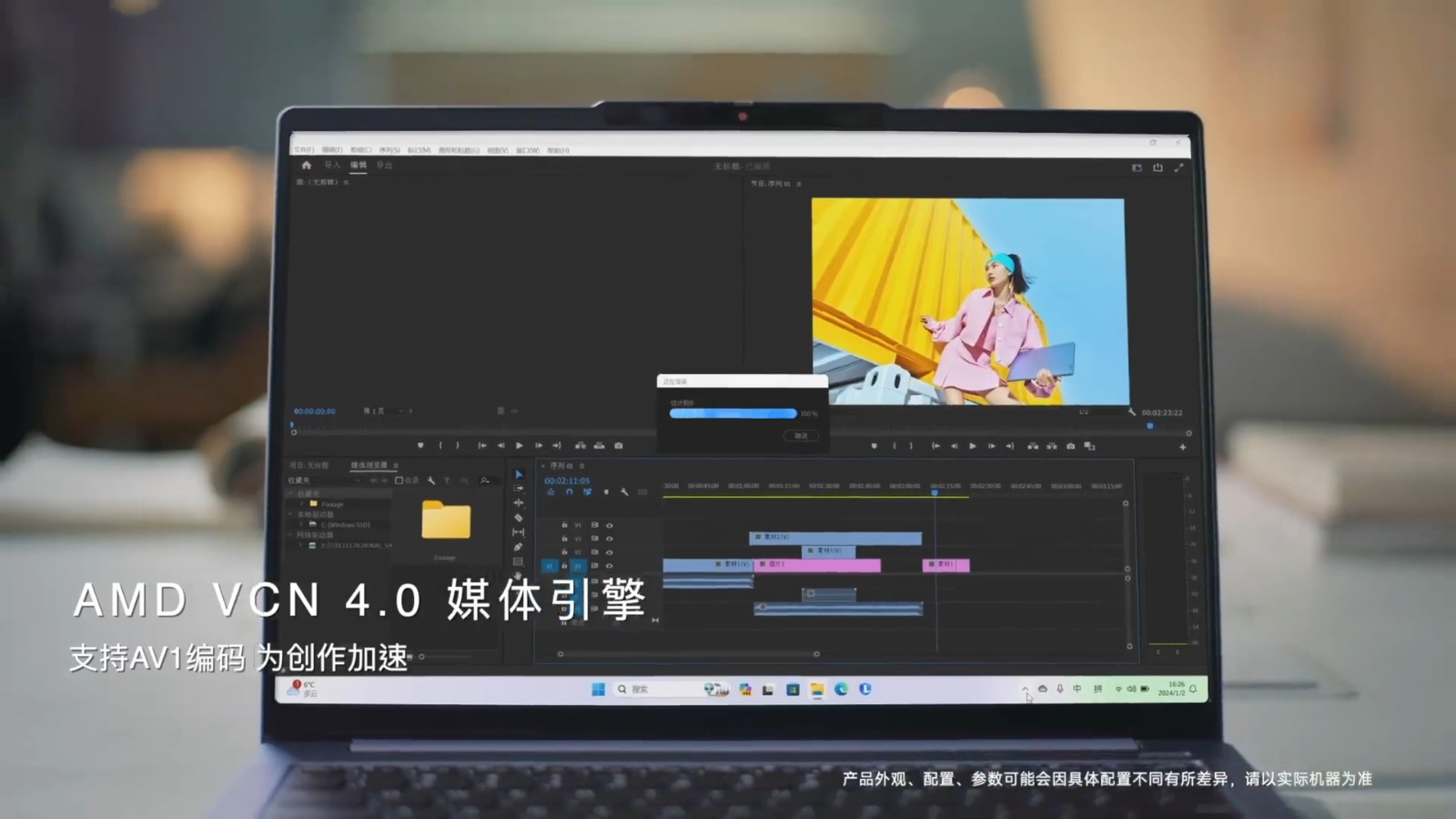The height and width of the screenshot is (819, 1456).
Task: Play the Program monitor
Action: 973,446
